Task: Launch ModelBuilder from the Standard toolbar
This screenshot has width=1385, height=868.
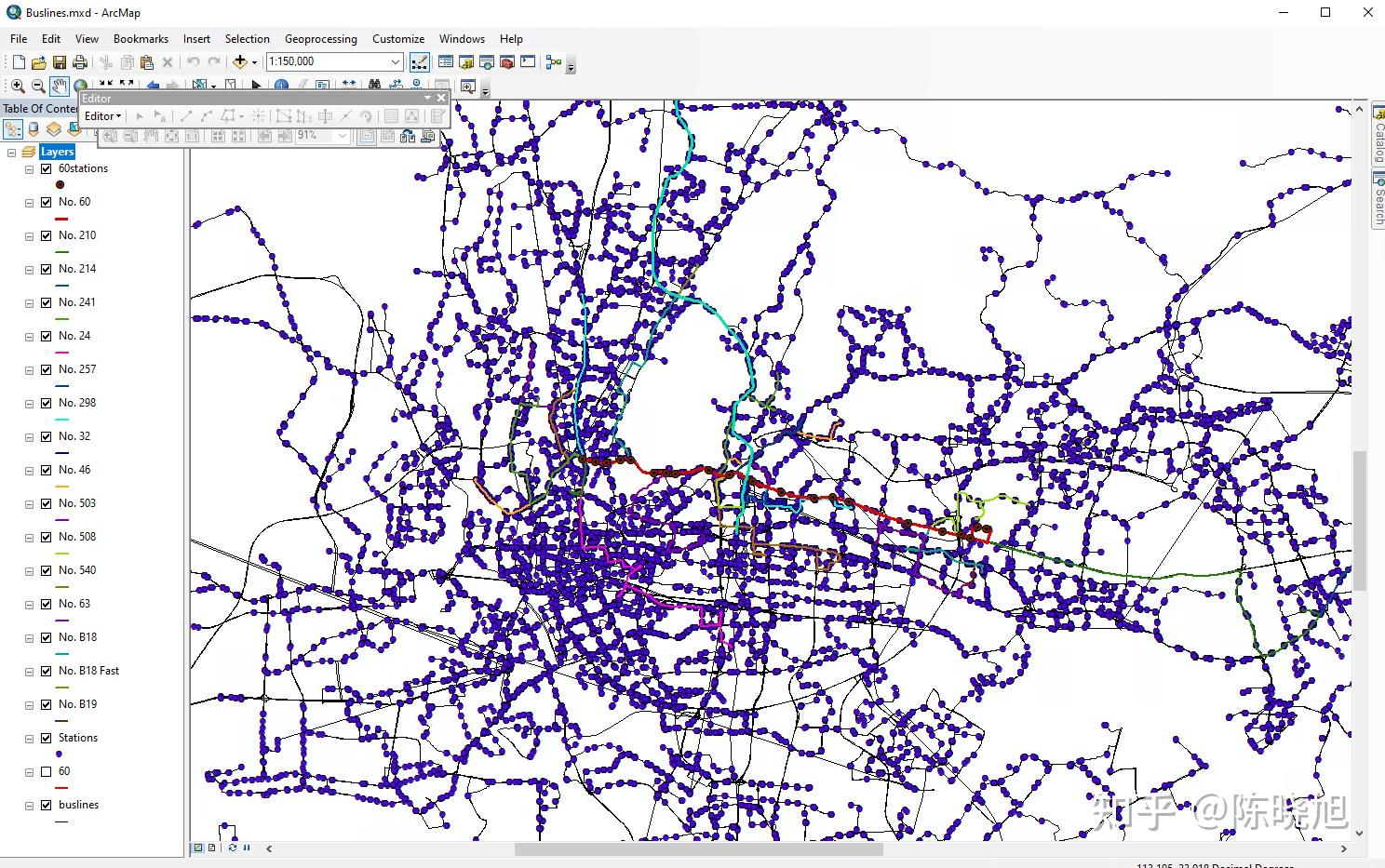Action: 554,62
